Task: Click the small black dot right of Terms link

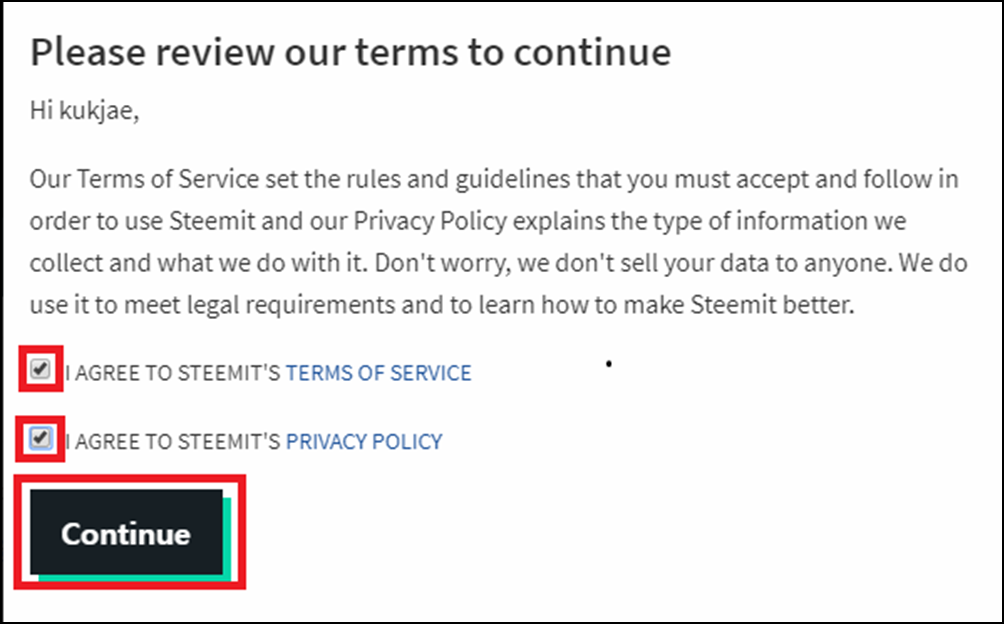Action: click(x=608, y=364)
